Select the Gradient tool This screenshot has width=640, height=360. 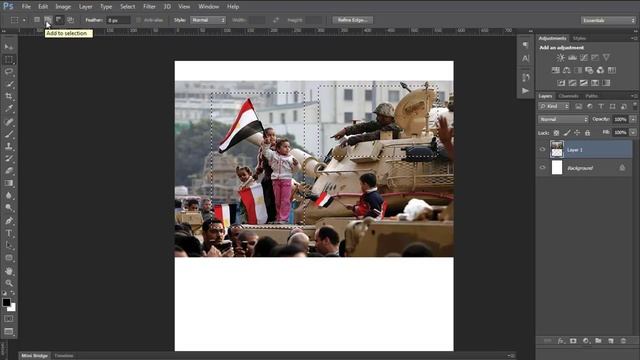pyautogui.click(x=9, y=183)
